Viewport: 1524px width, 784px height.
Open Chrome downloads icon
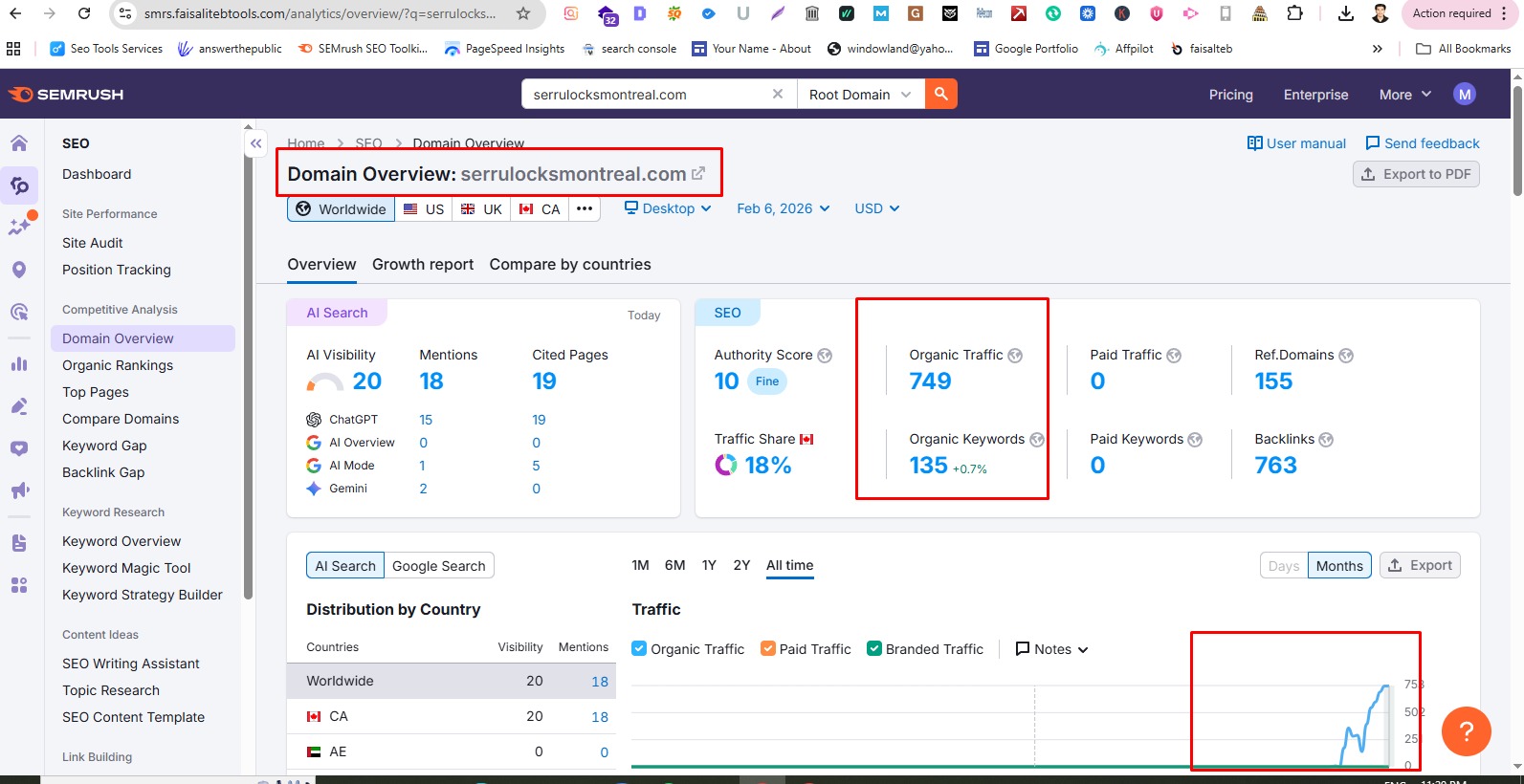point(1345,13)
